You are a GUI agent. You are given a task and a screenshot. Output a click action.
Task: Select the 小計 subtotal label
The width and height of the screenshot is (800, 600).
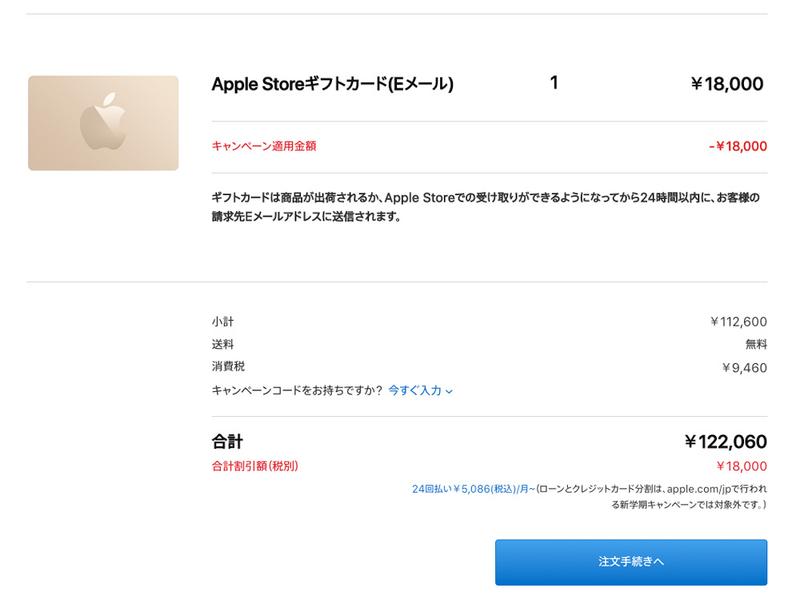(222, 322)
